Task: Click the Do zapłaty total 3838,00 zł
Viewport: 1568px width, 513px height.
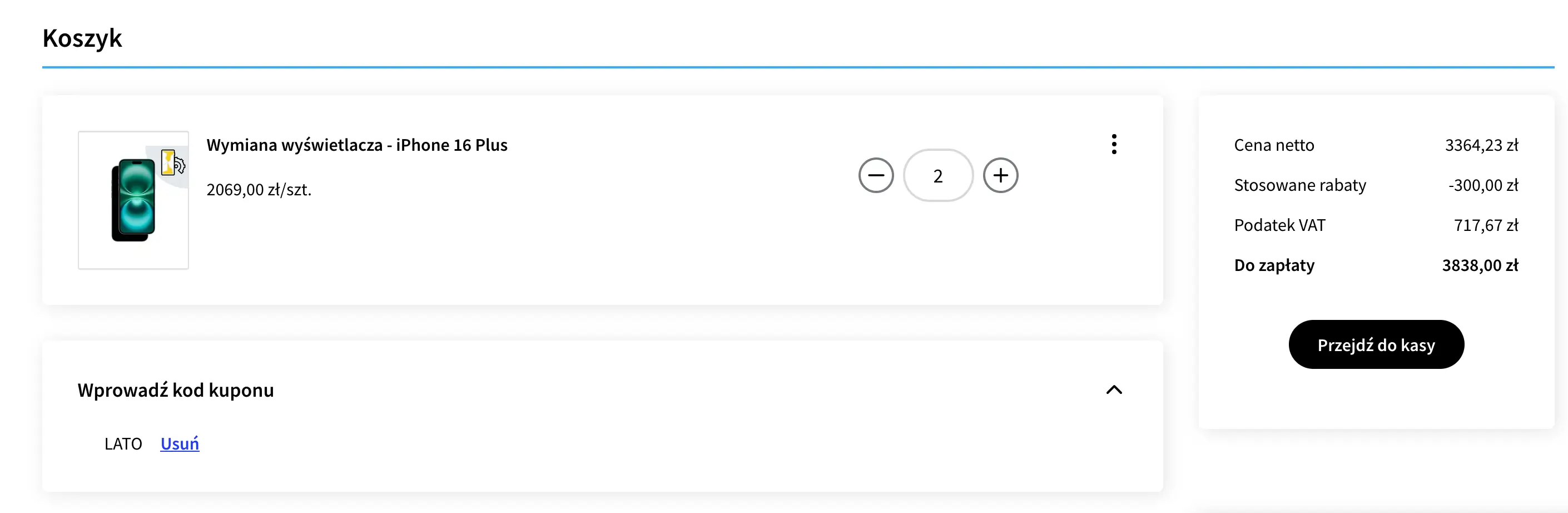Action: [1480, 265]
